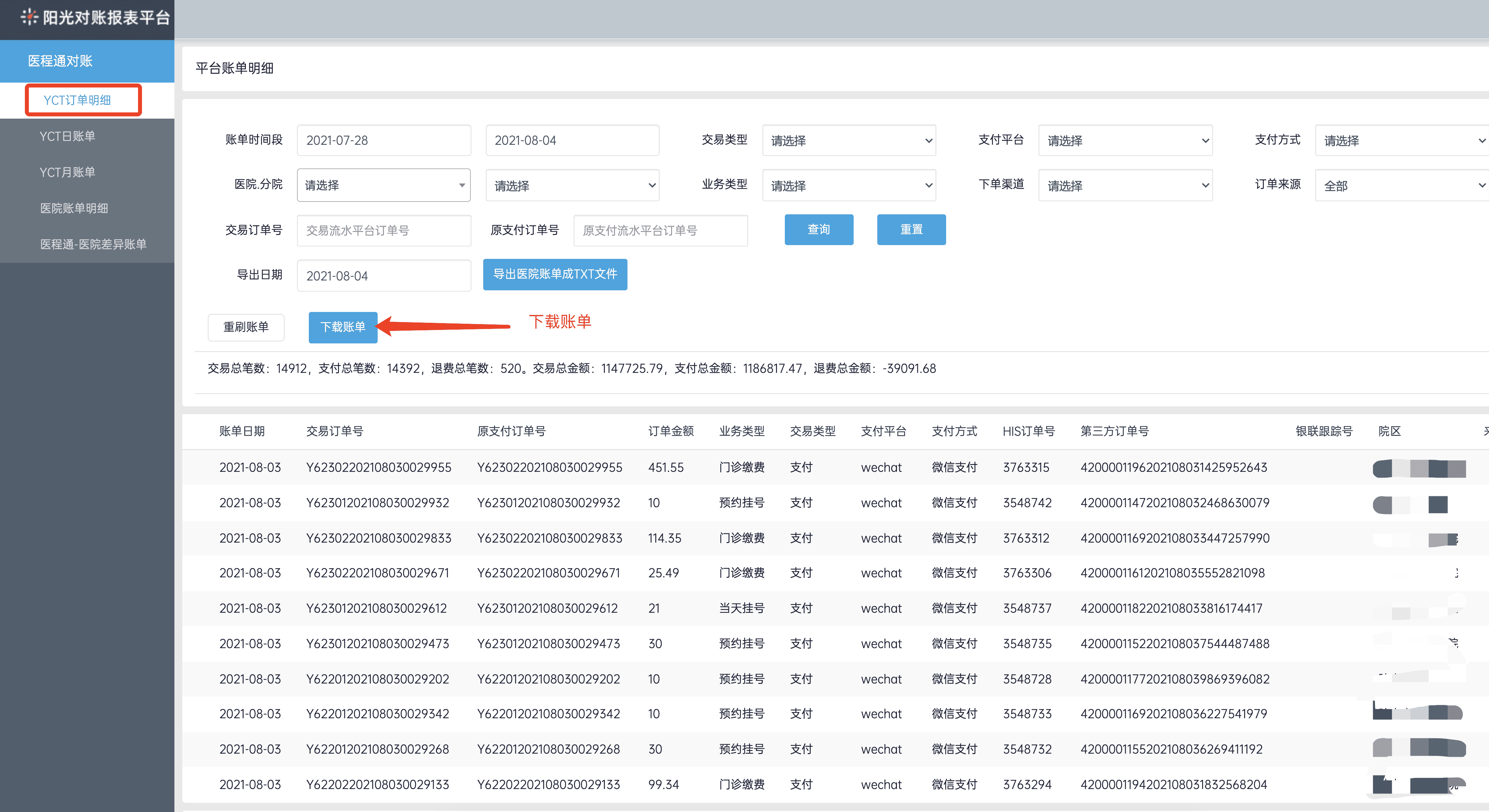Expand the 医院.分院 selector
The image size is (1489, 812).
click(x=383, y=185)
